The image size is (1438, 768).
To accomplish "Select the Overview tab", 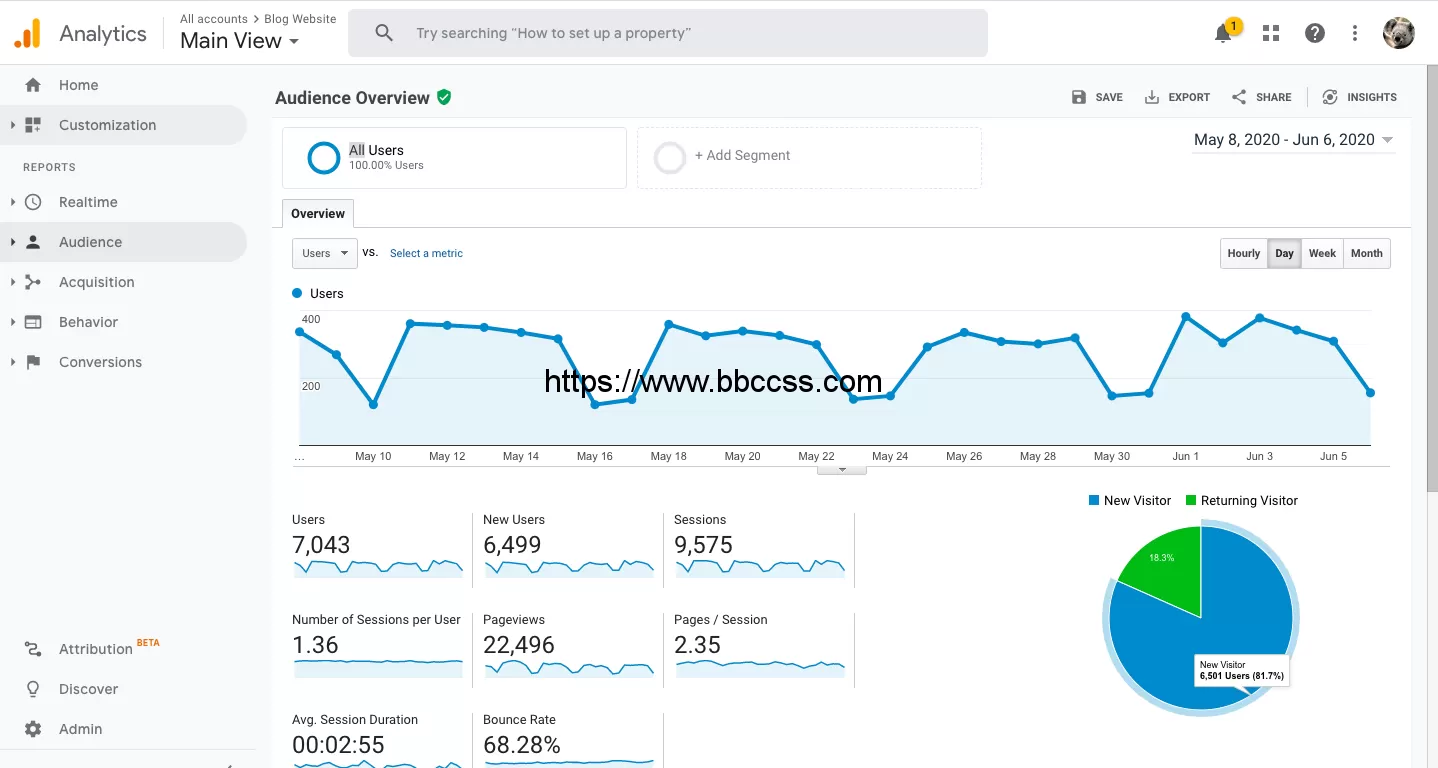I will [318, 214].
